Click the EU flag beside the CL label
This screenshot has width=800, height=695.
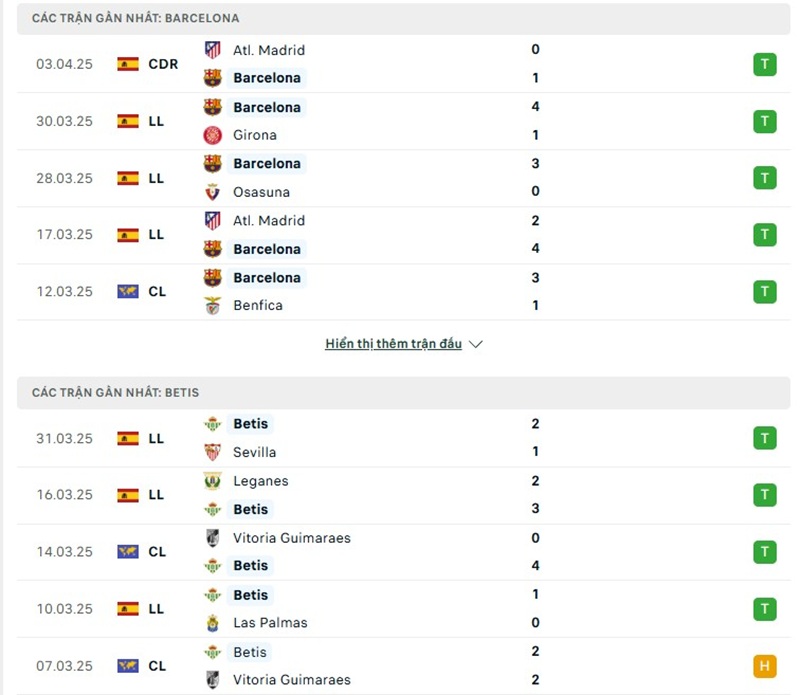130,291
